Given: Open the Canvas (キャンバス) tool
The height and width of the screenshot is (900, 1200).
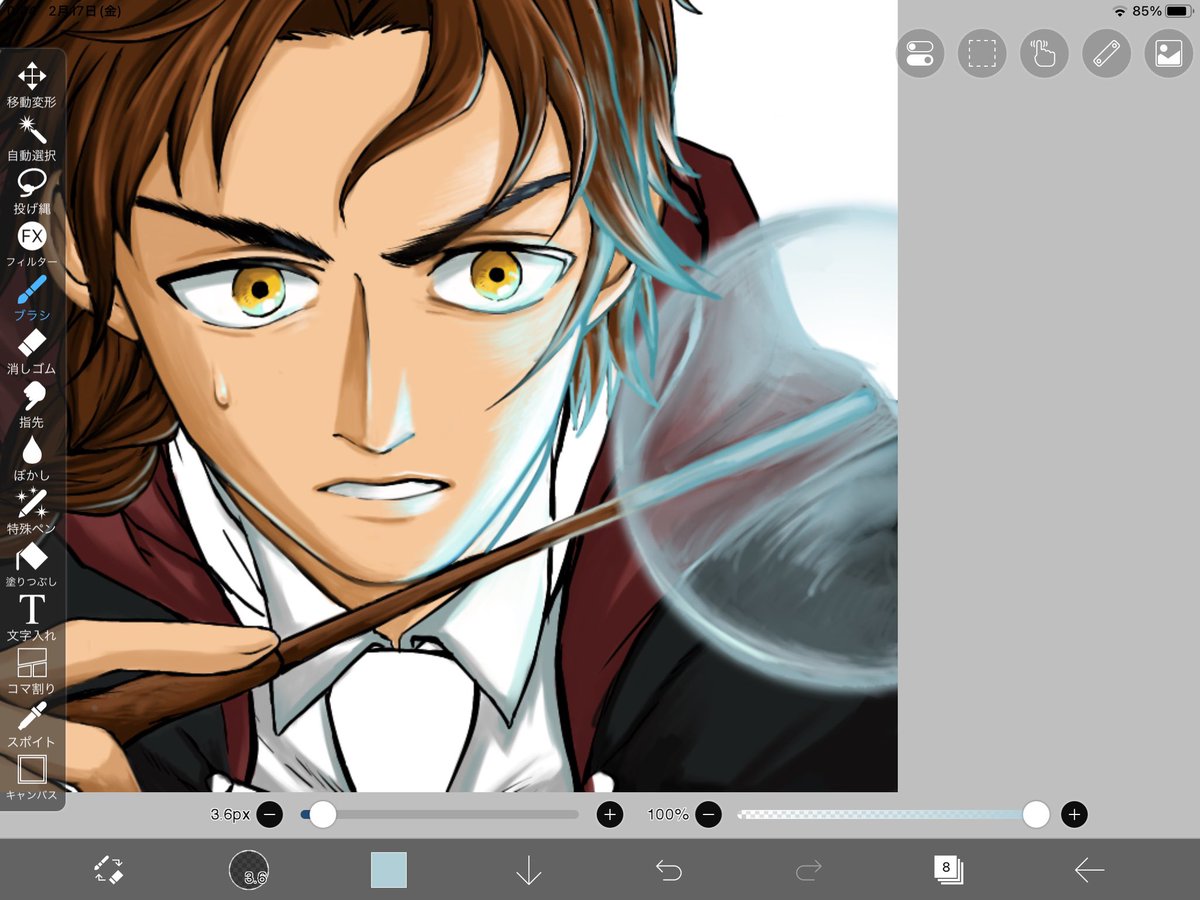Looking at the screenshot, I should coord(32,778).
